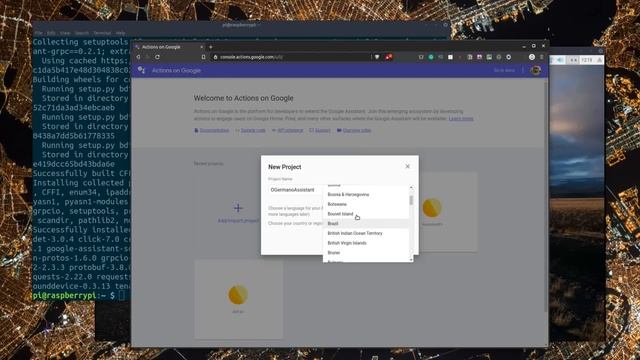Click the country list scroll-down arrow
640x360 pixels.
[411, 260]
